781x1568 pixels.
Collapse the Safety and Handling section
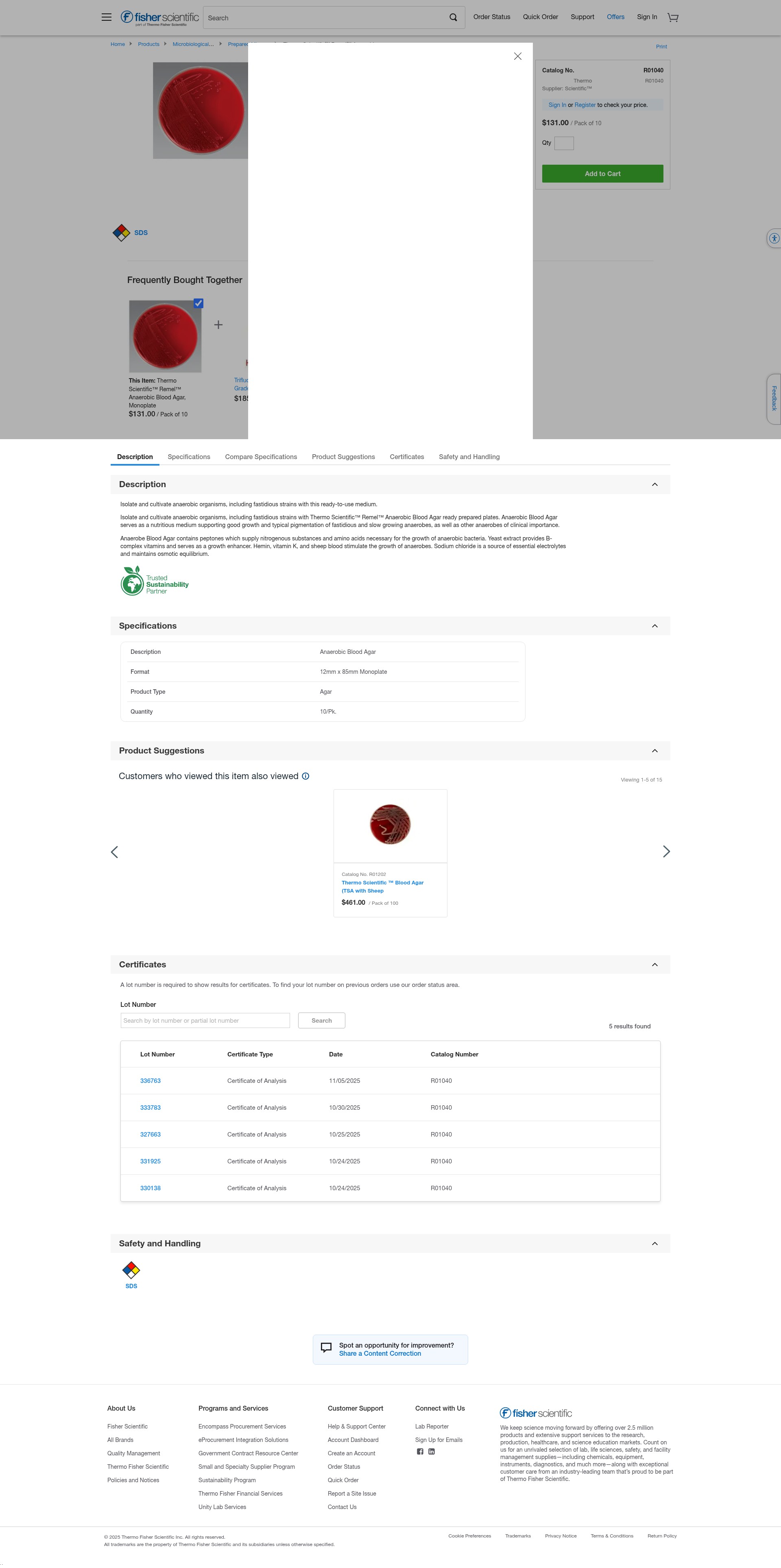pyautogui.click(x=655, y=1244)
